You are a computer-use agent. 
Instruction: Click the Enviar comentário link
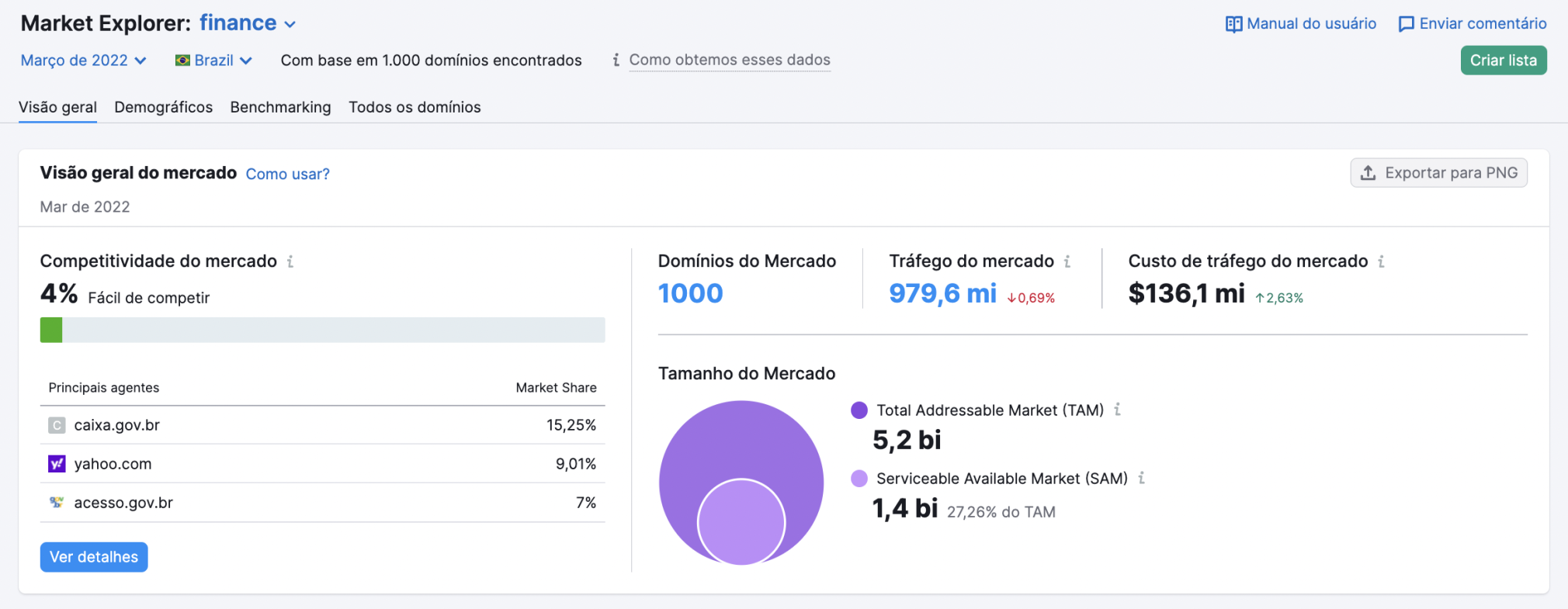[x=1483, y=24]
